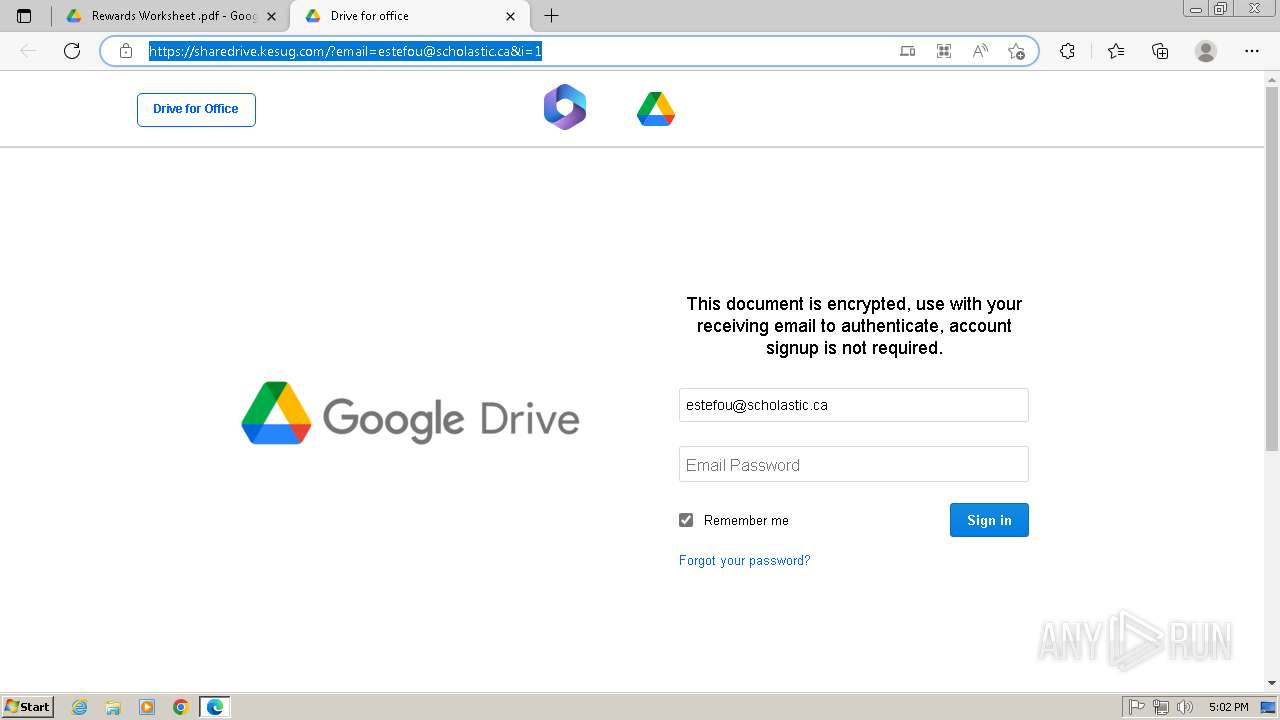
Task: View site information lock icon
Action: (x=126, y=51)
